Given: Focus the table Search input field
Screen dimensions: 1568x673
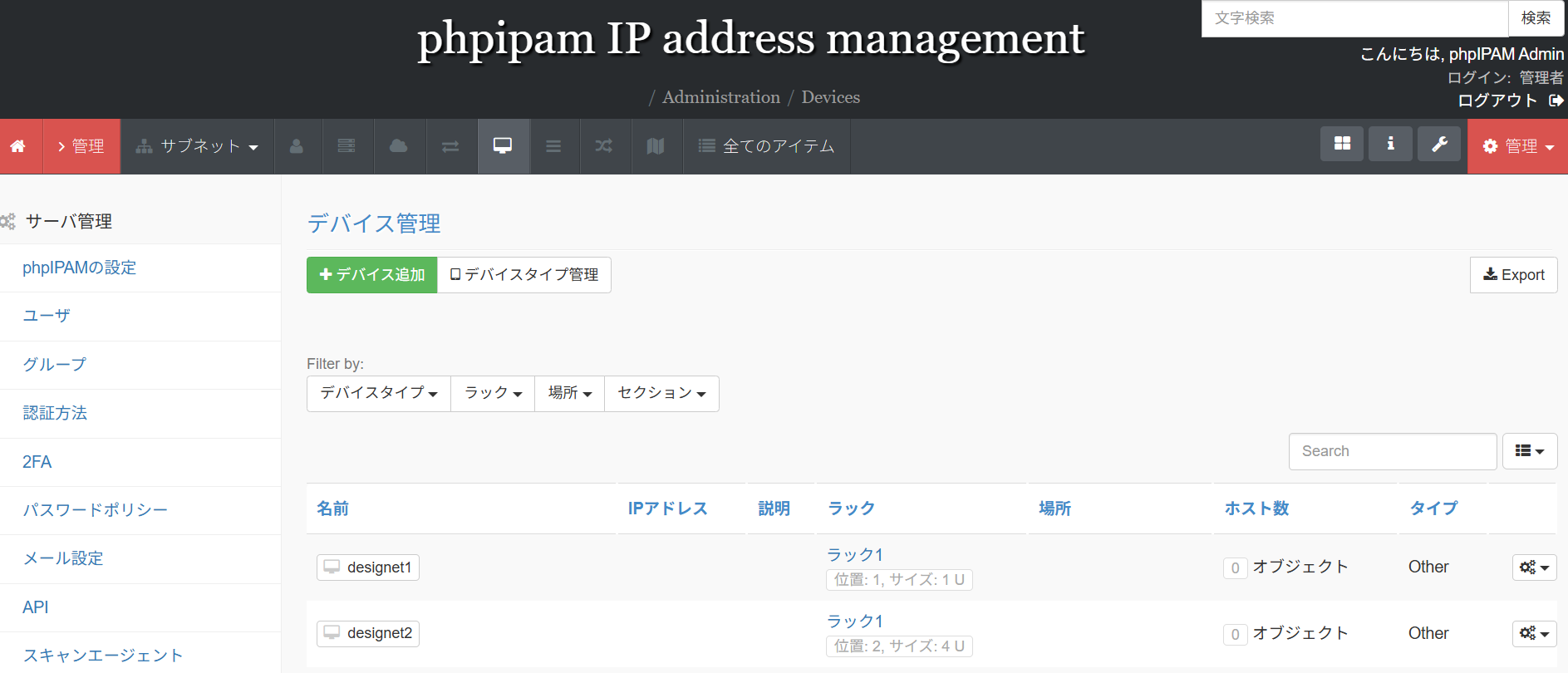Looking at the screenshot, I should pyautogui.click(x=1393, y=451).
